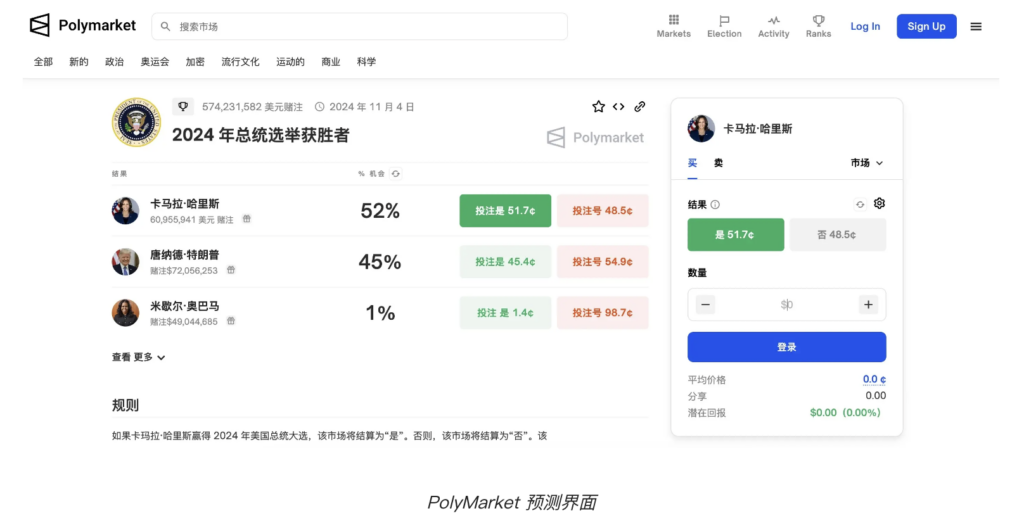Focus the 搜索市场 search field
The width and height of the screenshot is (1024, 518).
359,27
